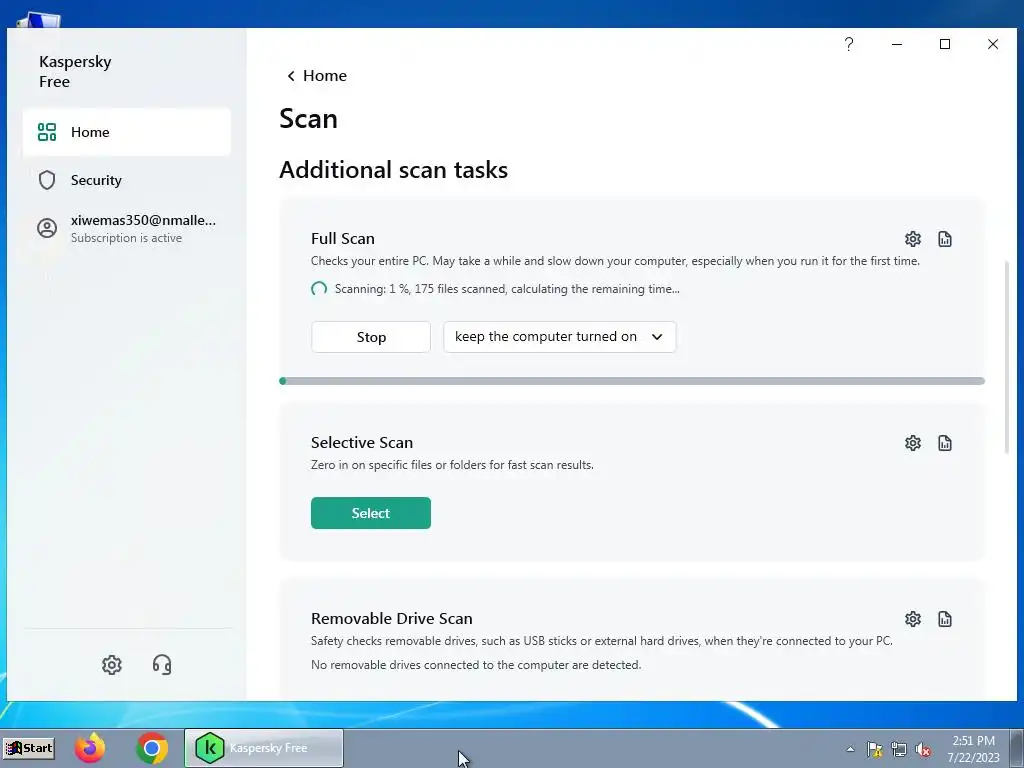Click the Kaspersky Free taskbar button
The height and width of the screenshot is (768, 1024).
tap(264, 748)
